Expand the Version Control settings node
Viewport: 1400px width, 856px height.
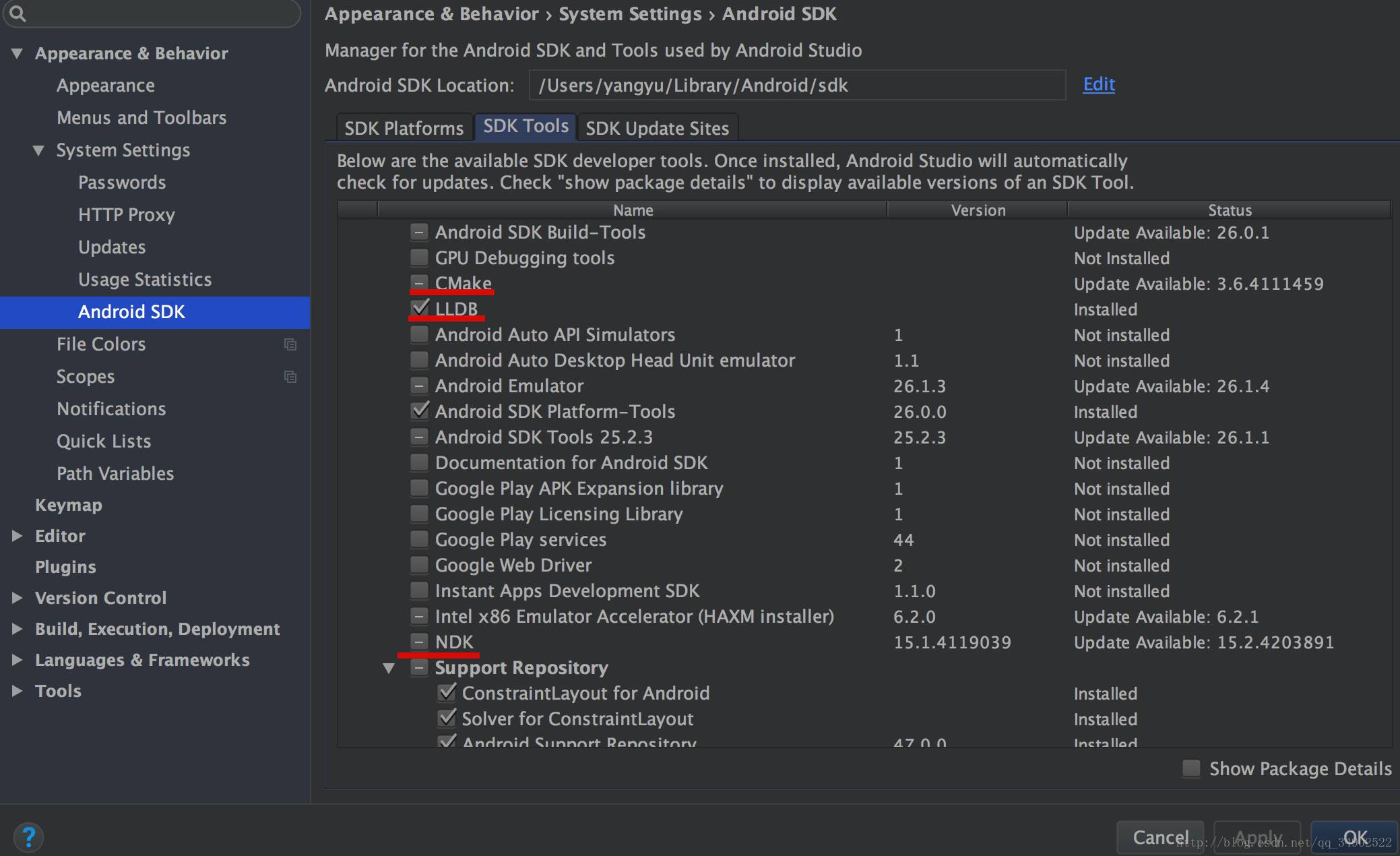(x=17, y=598)
